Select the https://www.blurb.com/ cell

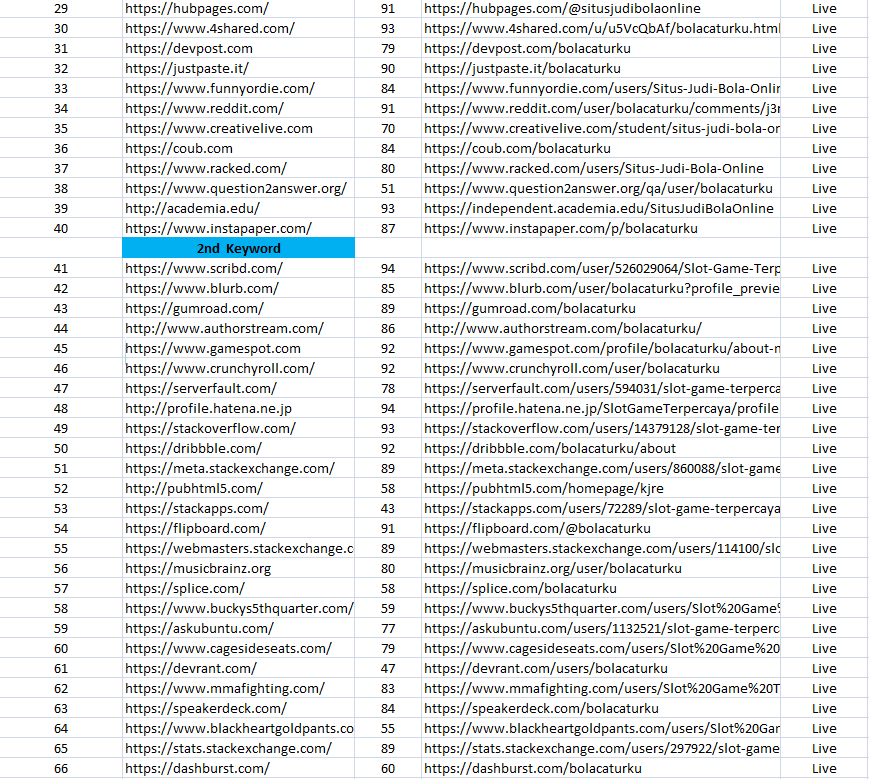(x=238, y=288)
